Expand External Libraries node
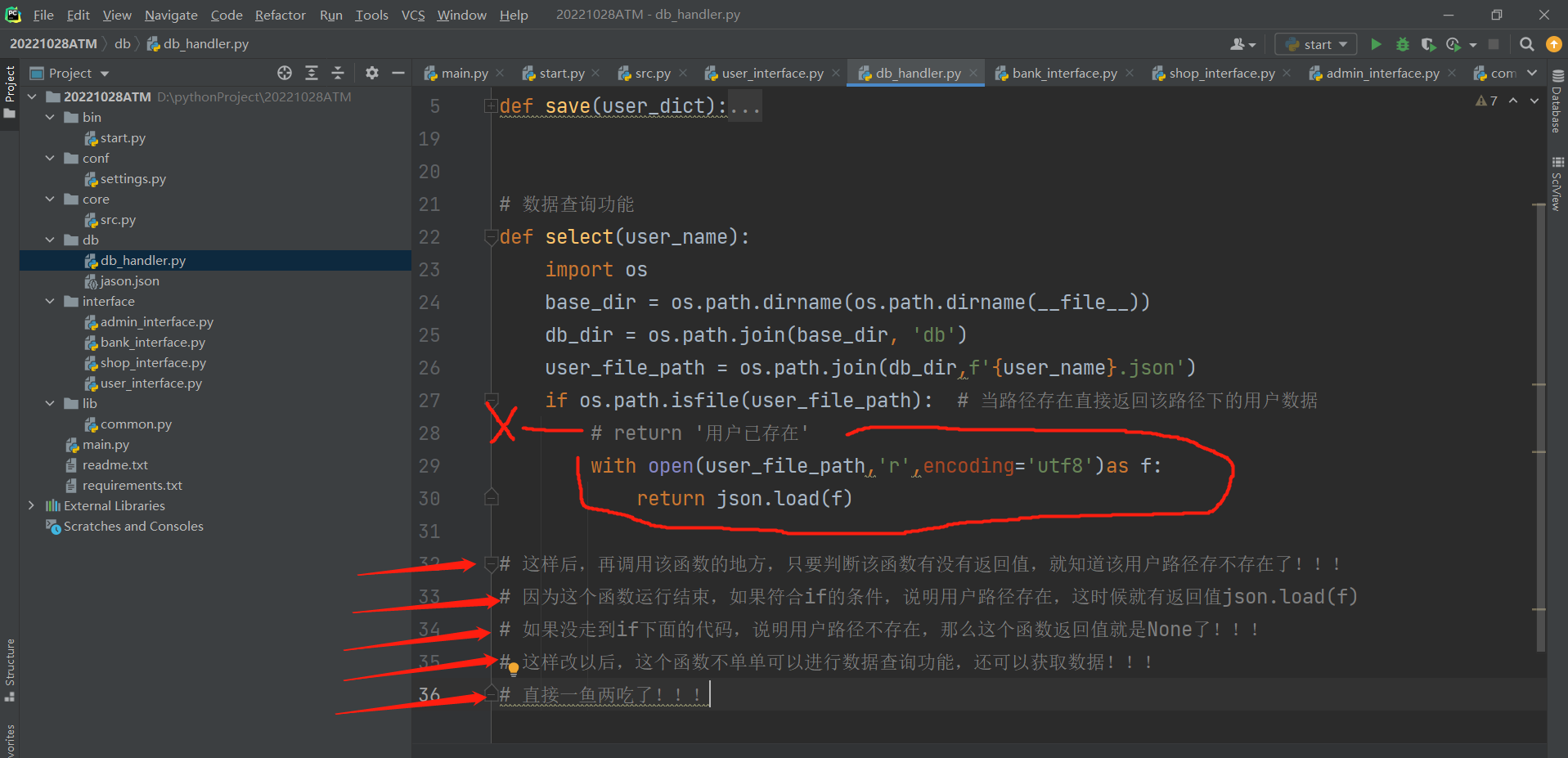Image resolution: width=1568 pixels, height=758 pixels. tap(32, 505)
